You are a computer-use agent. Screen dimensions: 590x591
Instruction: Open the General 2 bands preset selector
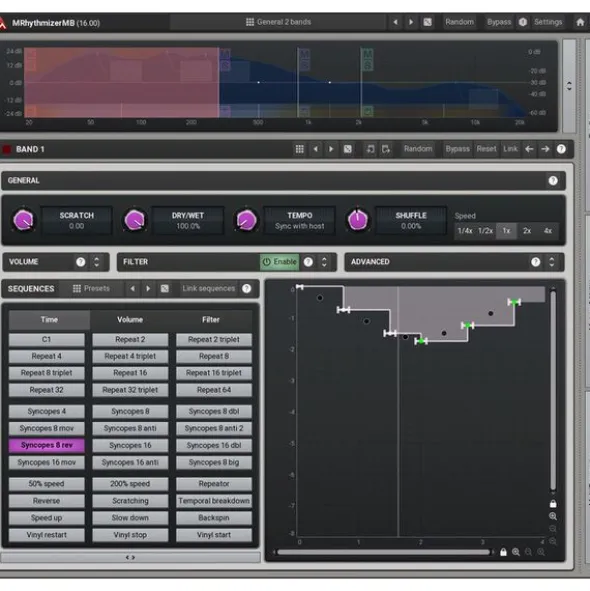point(279,22)
